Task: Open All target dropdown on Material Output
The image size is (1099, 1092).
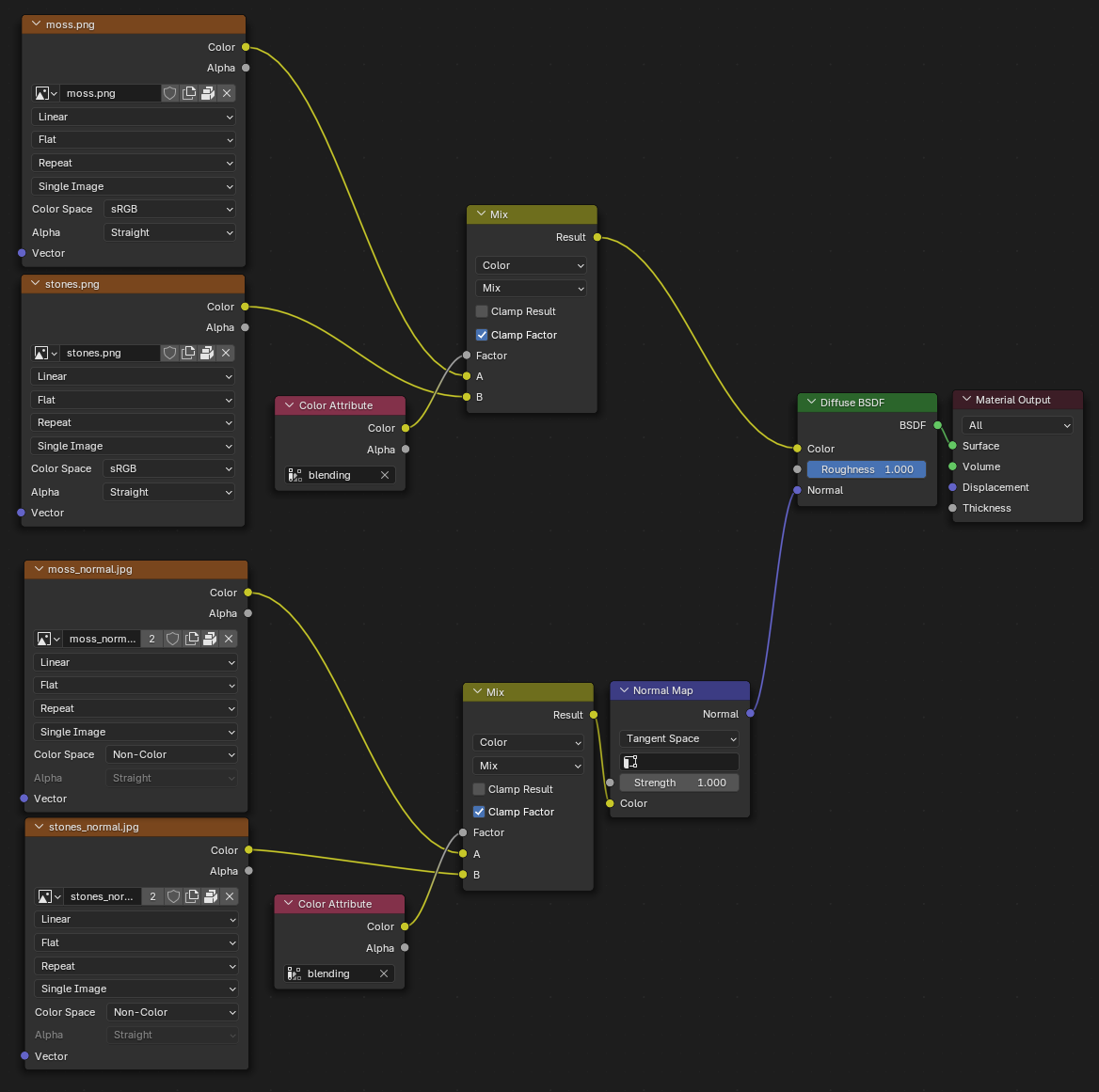Action: point(1017,425)
